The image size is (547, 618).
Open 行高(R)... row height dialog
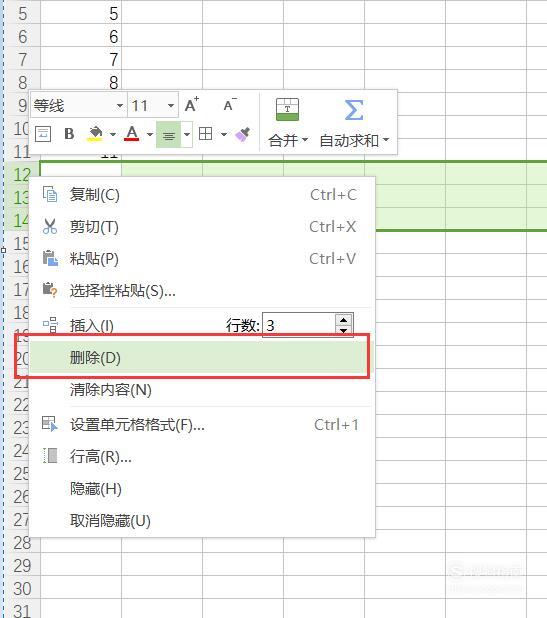(202, 457)
